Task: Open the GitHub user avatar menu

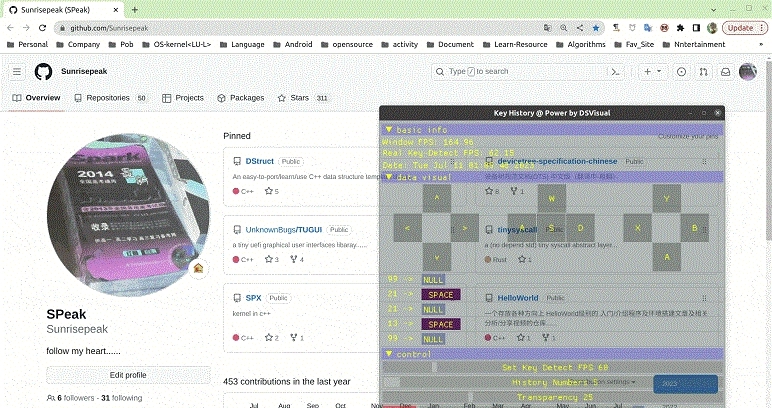Action: [748, 72]
